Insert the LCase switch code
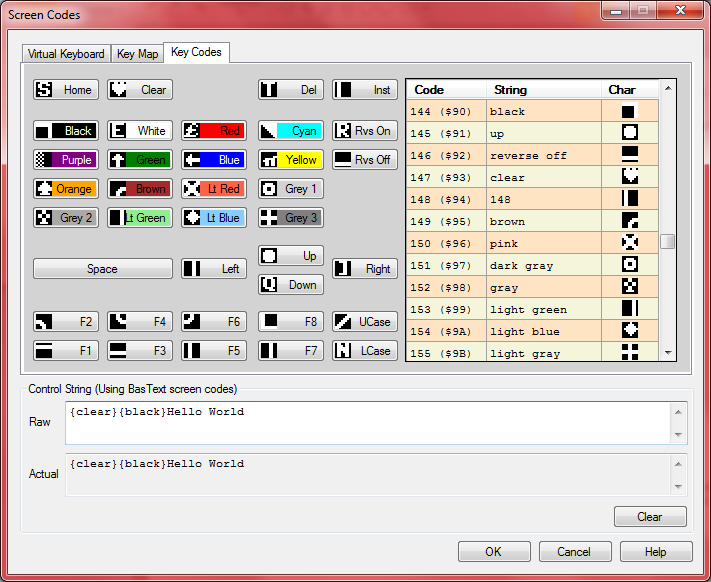Viewport: 711px width, 582px height. click(x=365, y=350)
